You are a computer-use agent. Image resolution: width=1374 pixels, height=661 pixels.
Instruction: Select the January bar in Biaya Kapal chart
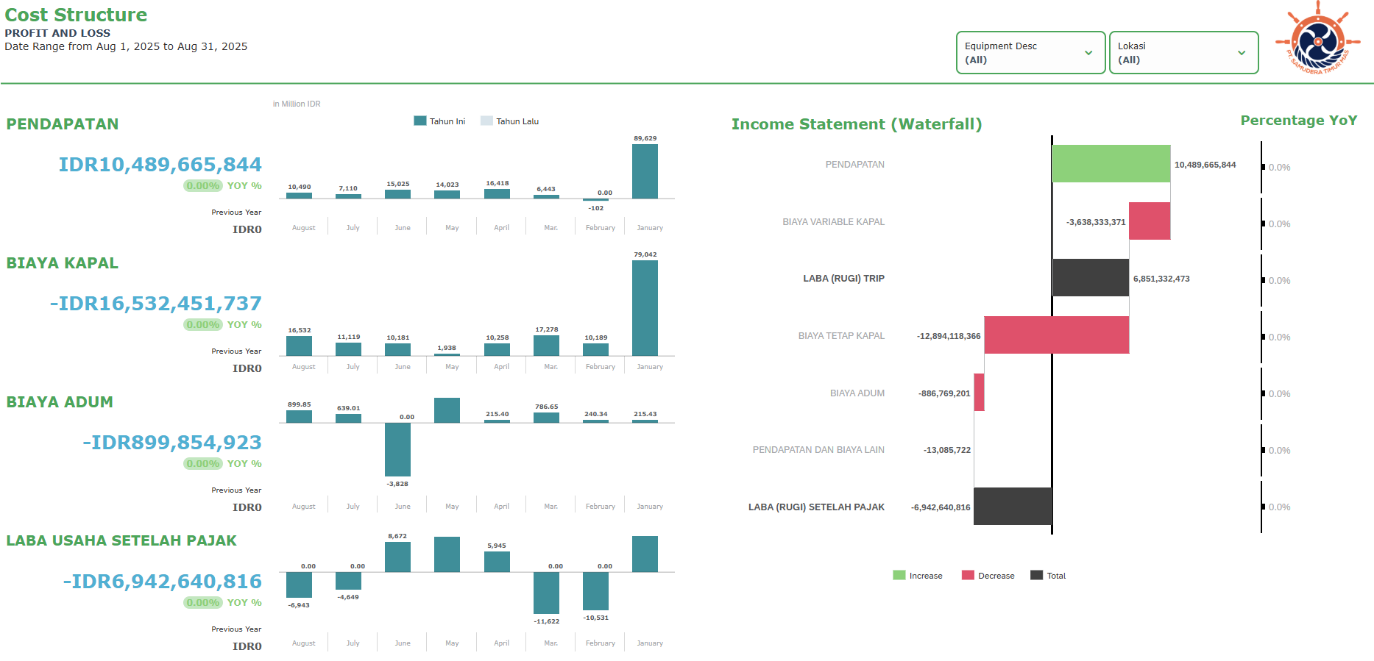645,308
